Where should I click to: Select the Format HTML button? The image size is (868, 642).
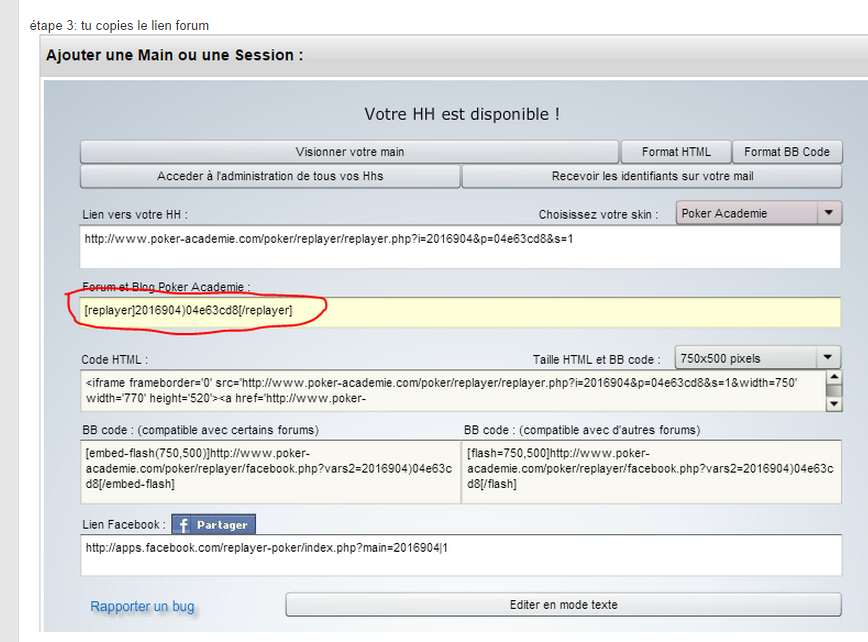[676, 152]
